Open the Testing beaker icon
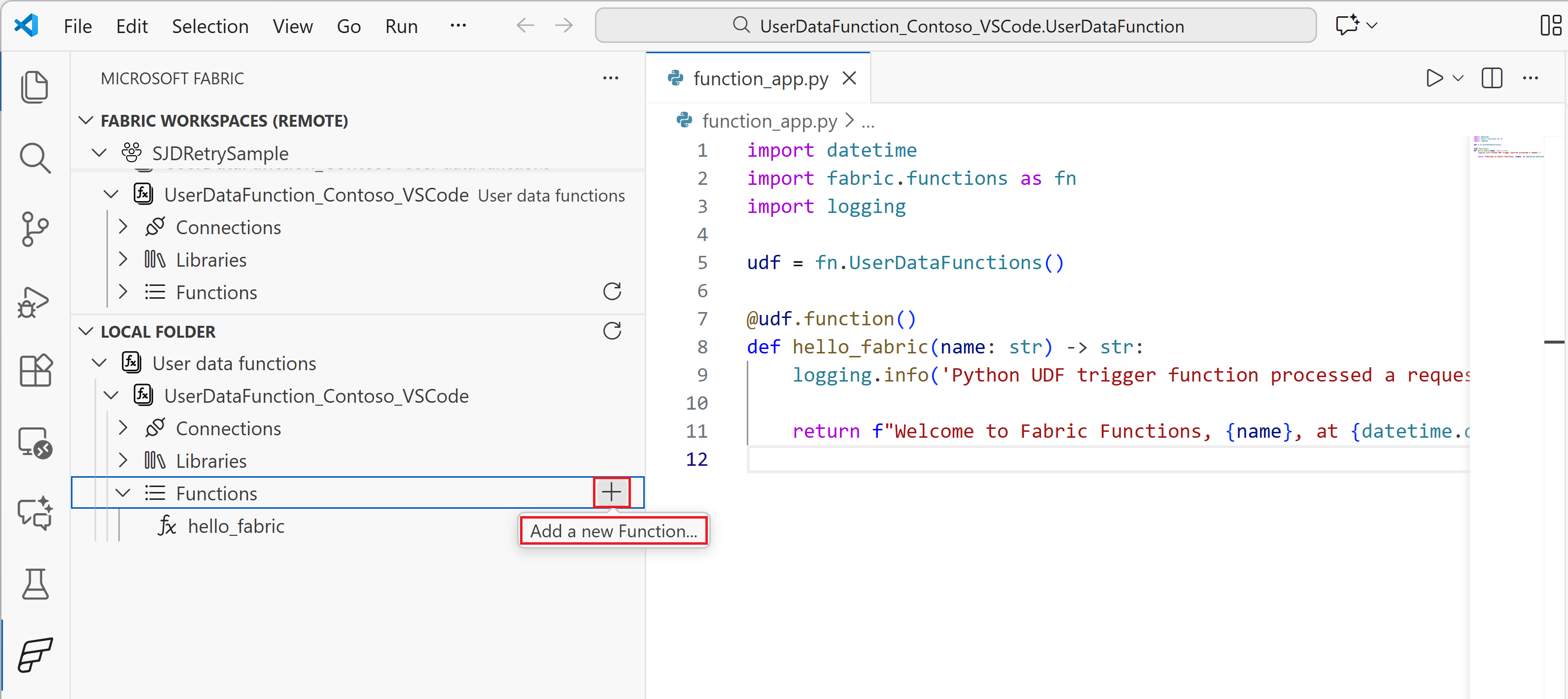This screenshot has width=1568, height=699. point(35,584)
